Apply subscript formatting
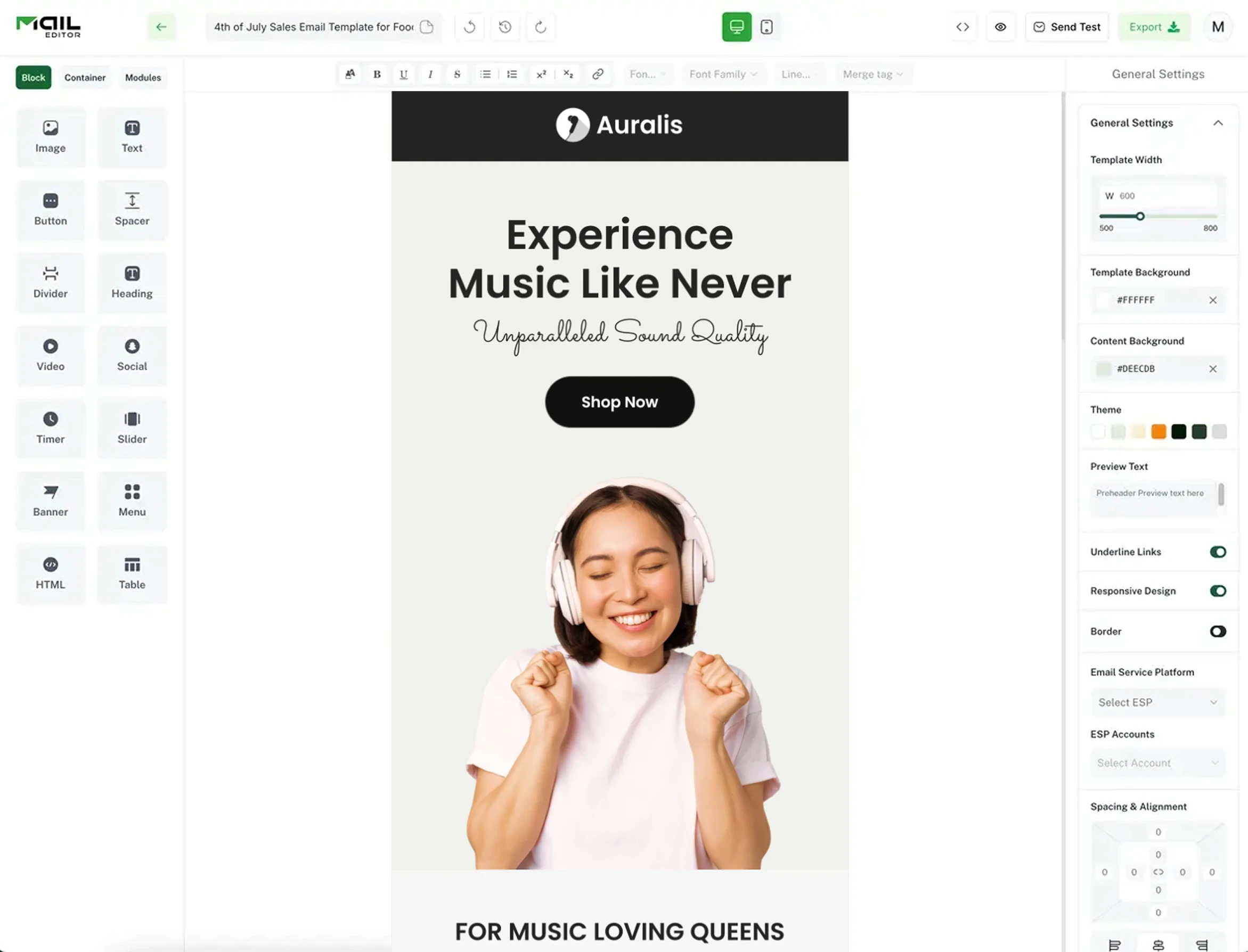 [568, 74]
